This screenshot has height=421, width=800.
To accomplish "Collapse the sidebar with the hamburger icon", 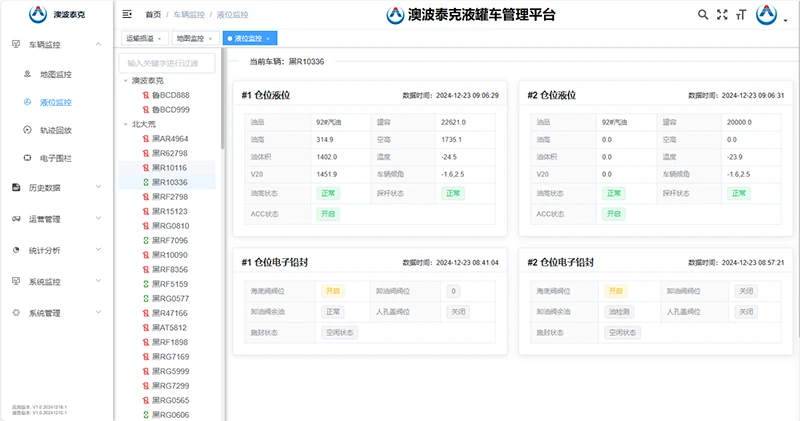I will 127,14.
